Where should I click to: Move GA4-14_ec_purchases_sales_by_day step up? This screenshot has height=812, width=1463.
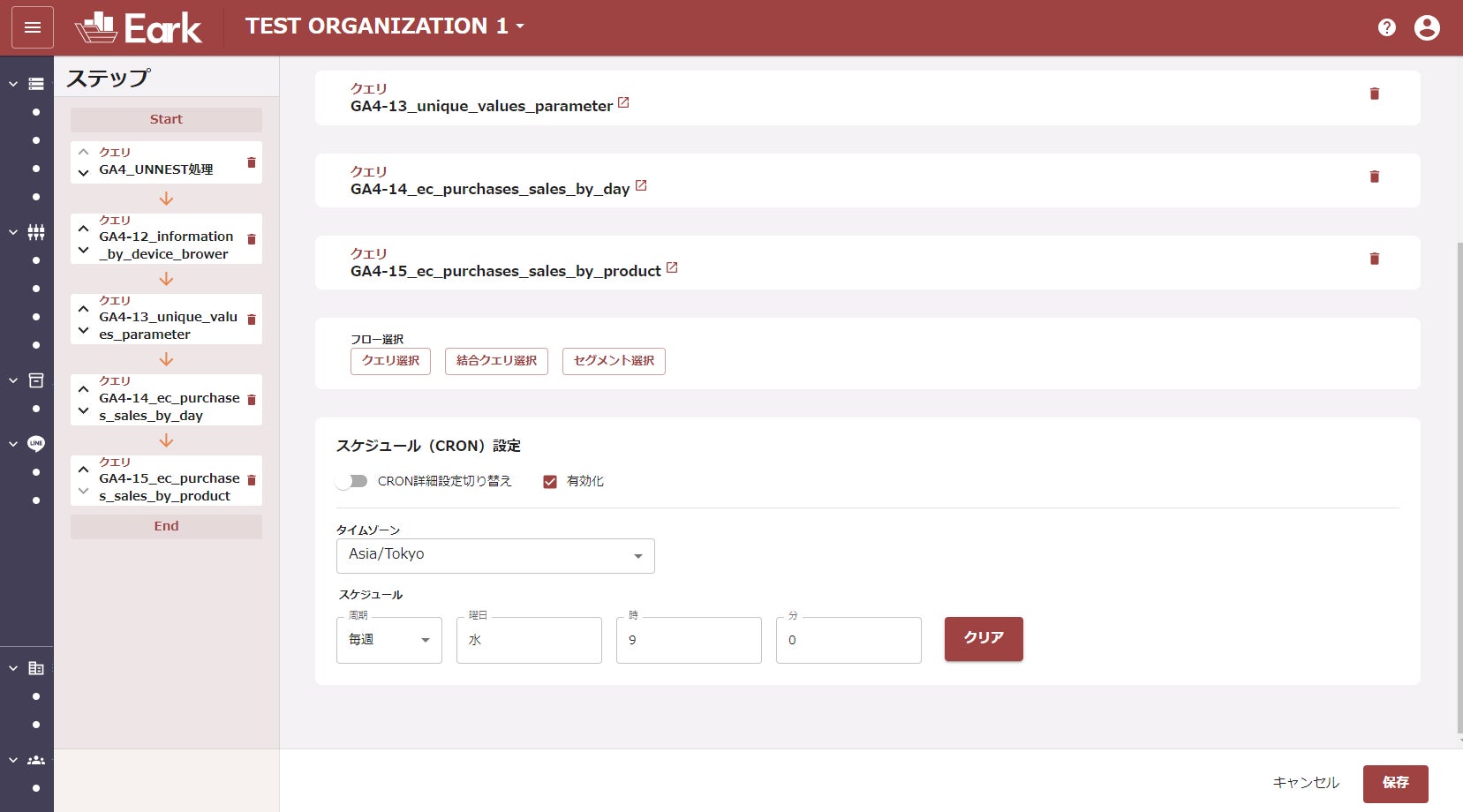point(84,389)
